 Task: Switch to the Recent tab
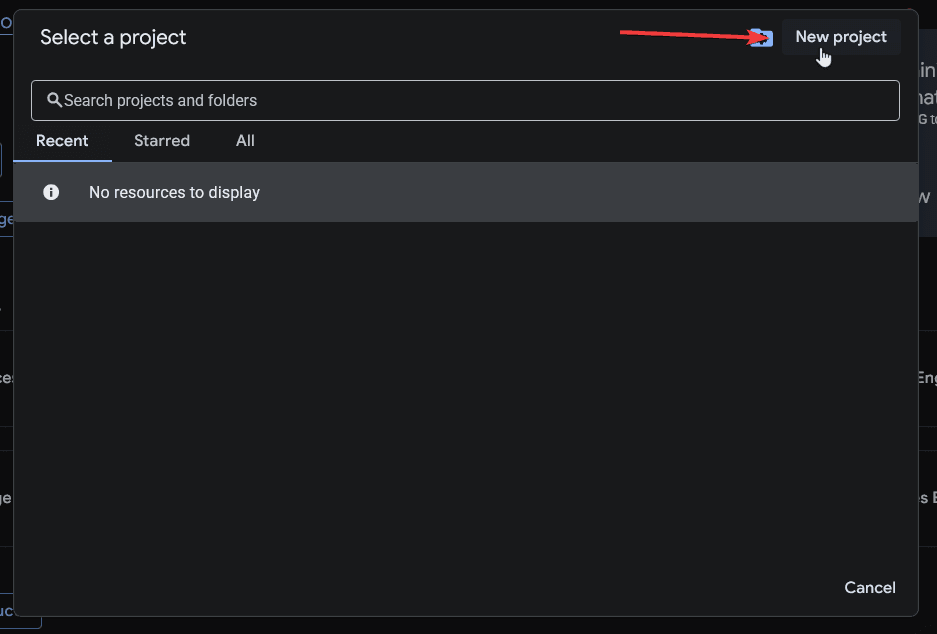click(62, 141)
